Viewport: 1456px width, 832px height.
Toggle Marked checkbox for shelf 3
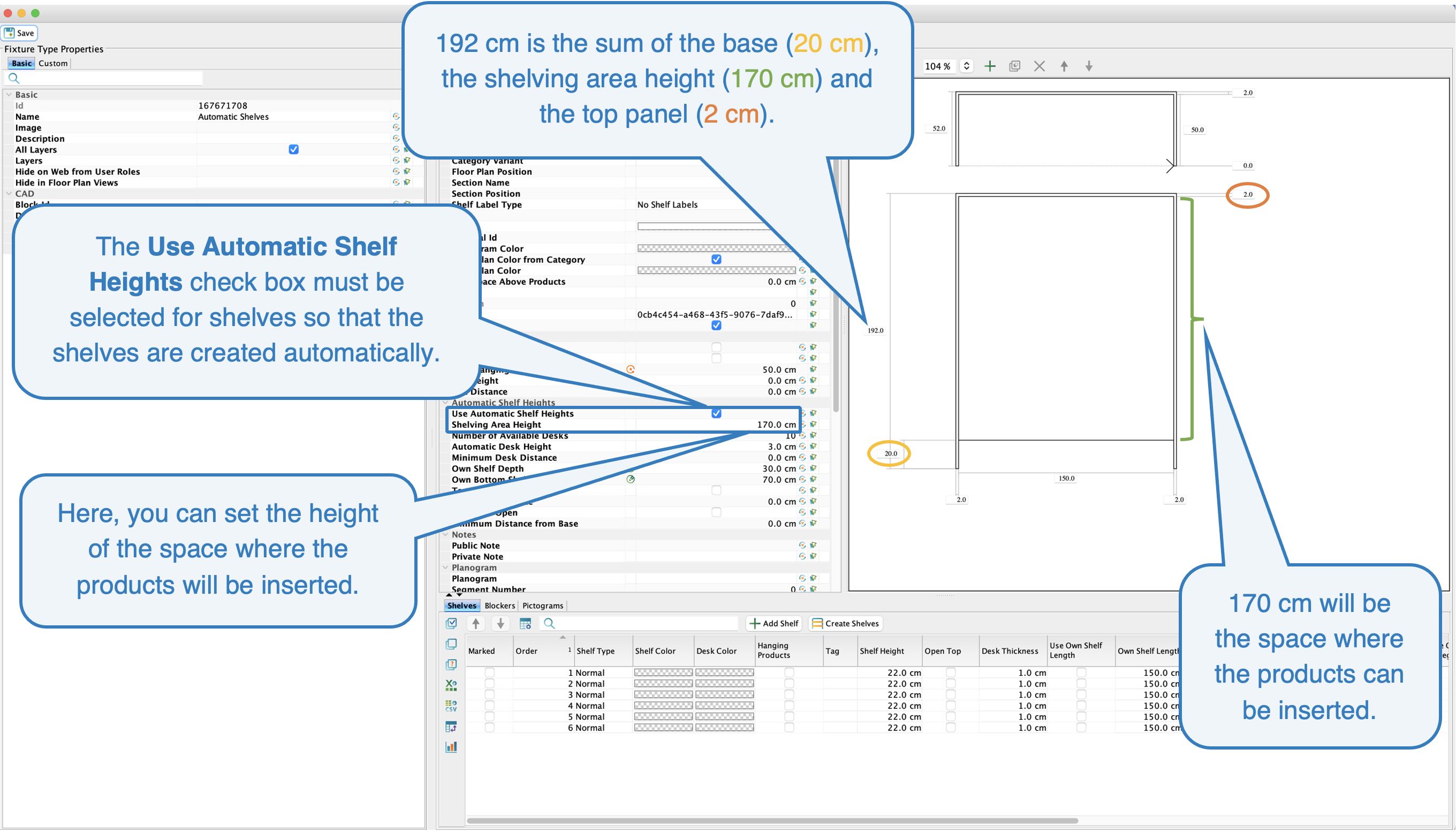pos(489,695)
